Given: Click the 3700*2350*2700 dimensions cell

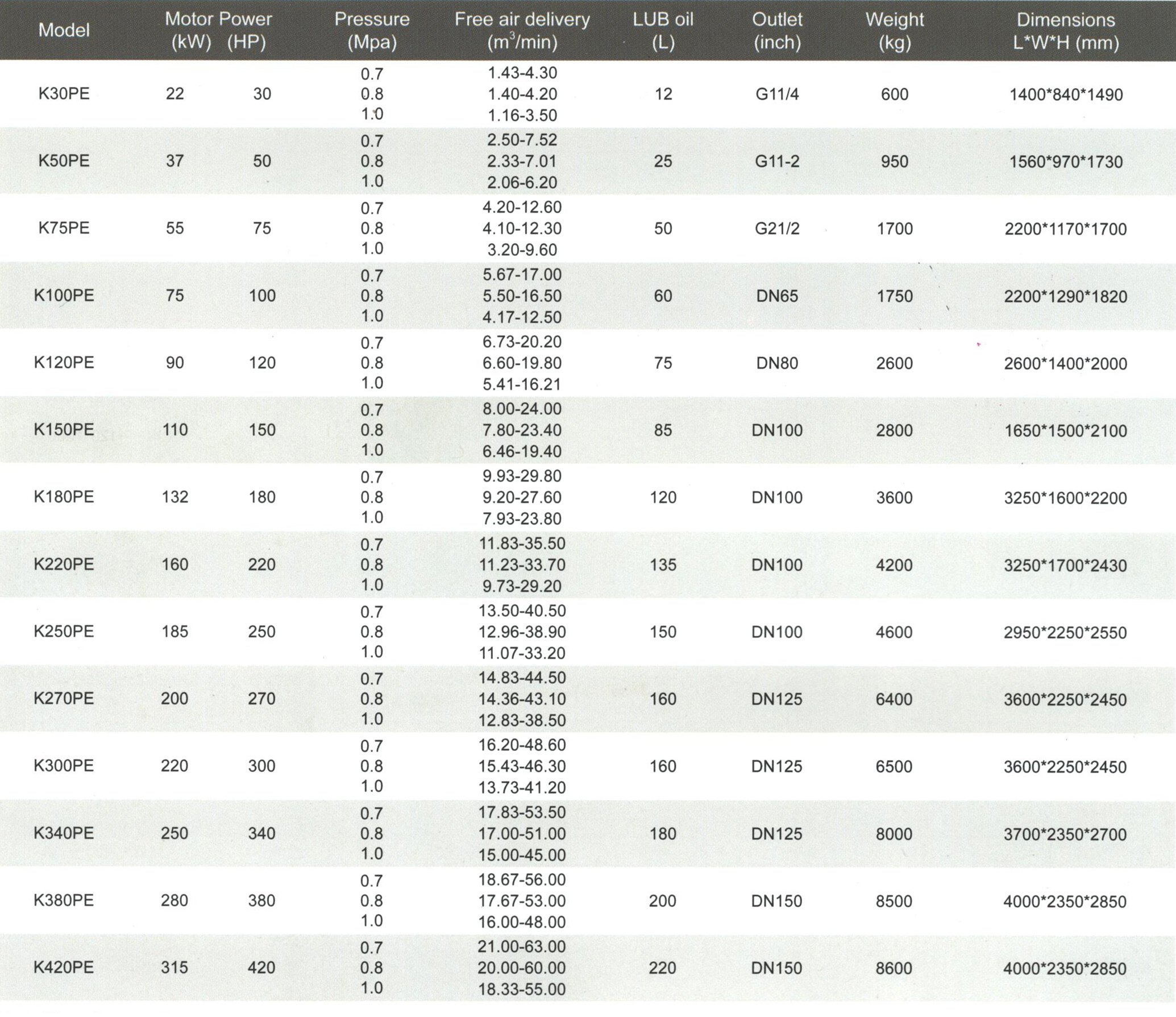Looking at the screenshot, I should tap(1065, 835).
